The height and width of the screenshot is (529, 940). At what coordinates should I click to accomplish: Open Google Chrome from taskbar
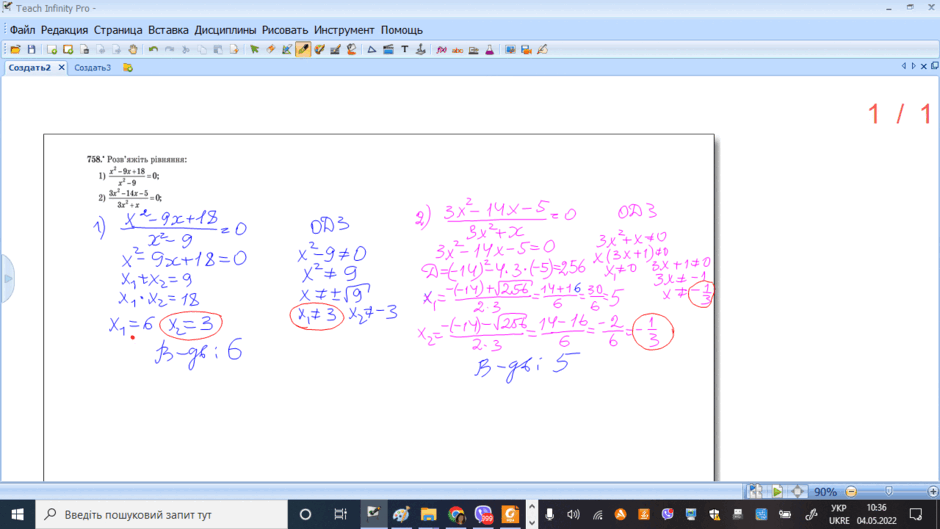click(x=456, y=515)
